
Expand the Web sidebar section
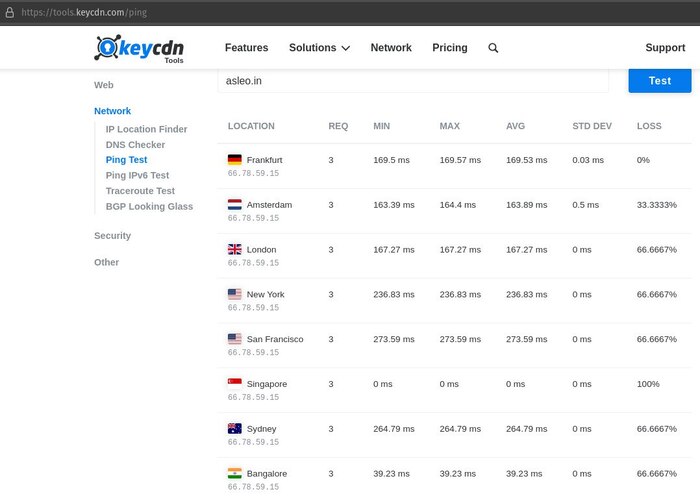coord(104,85)
